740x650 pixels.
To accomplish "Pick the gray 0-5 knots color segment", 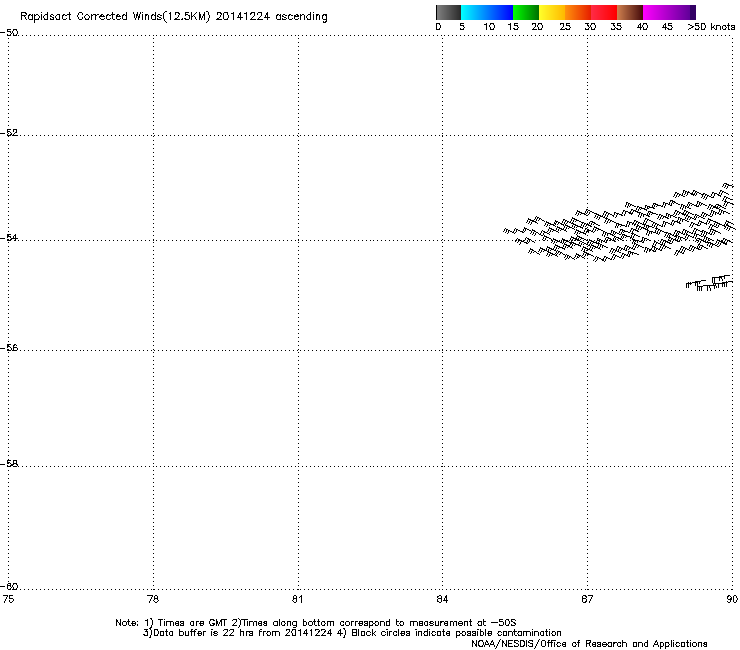I will coord(448,12).
